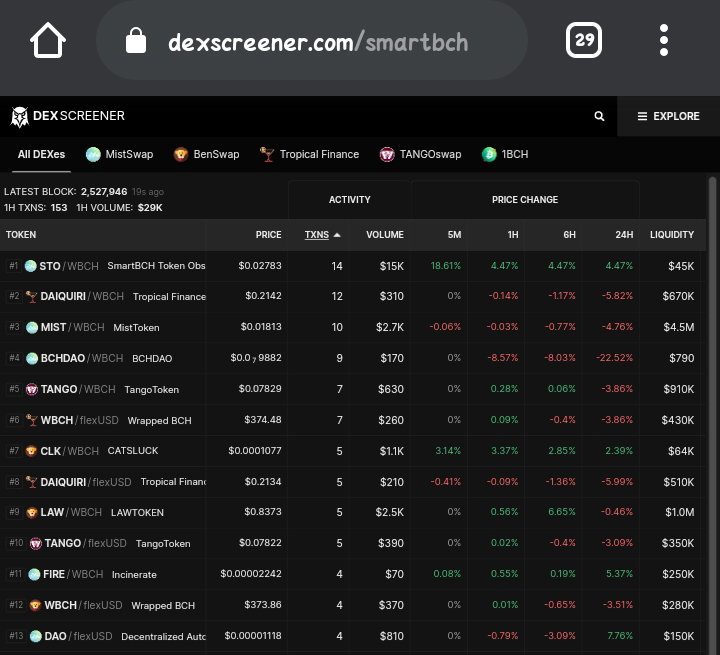
Task: Click the -22.52% BCHDAO 24H change
Action: (614, 358)
